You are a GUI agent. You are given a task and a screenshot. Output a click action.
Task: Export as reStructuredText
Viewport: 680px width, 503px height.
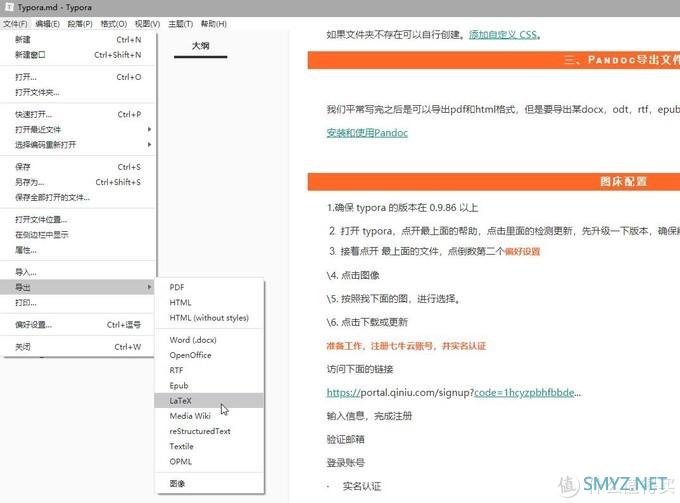click(209, 431)
